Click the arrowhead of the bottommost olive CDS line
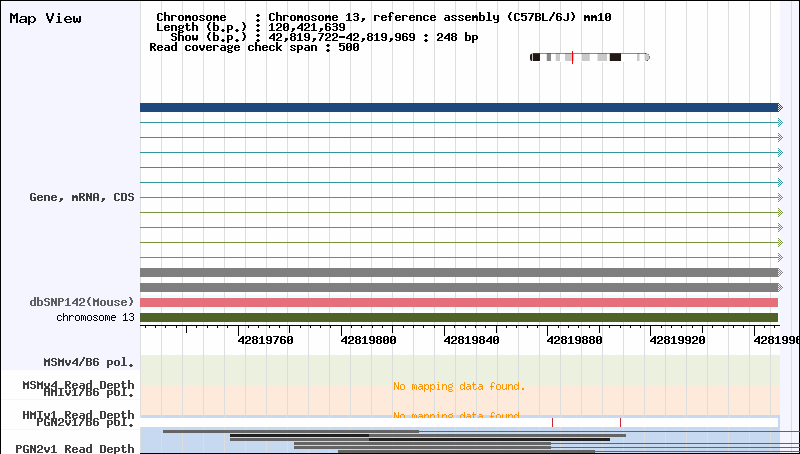800x454 pixels. point(780,257)
